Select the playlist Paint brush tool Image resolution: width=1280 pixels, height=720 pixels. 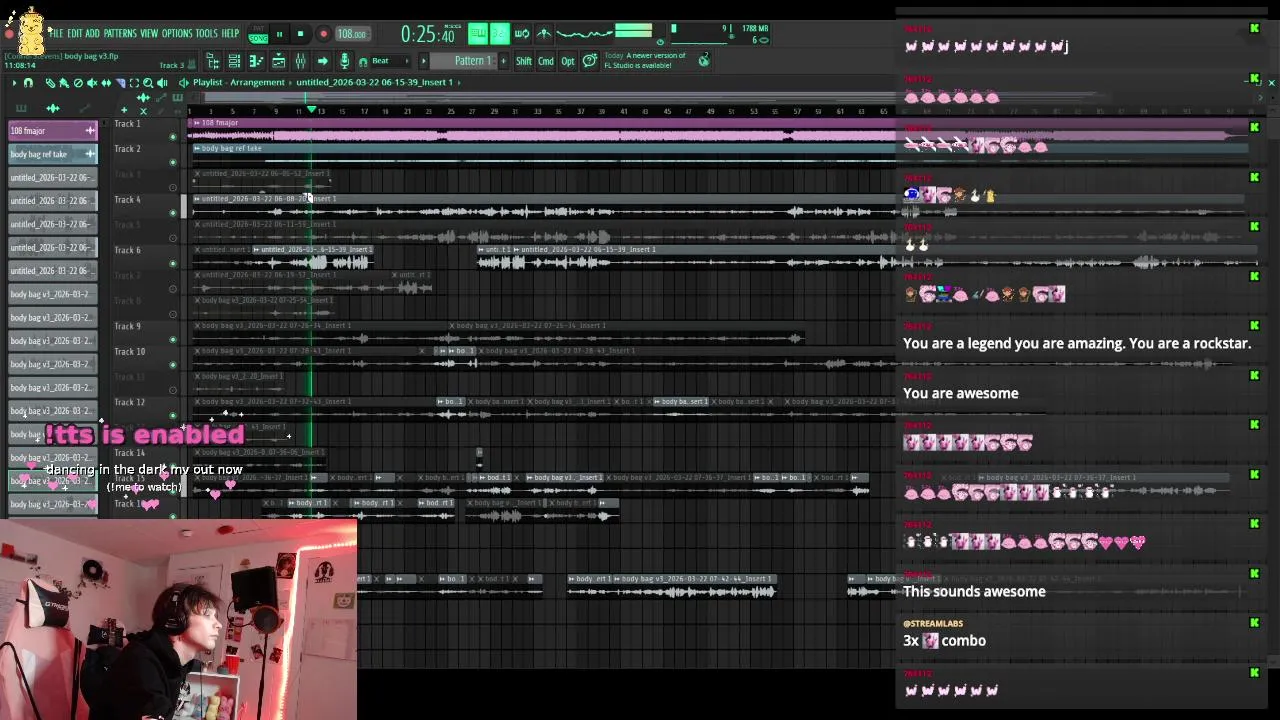[64, 83]
